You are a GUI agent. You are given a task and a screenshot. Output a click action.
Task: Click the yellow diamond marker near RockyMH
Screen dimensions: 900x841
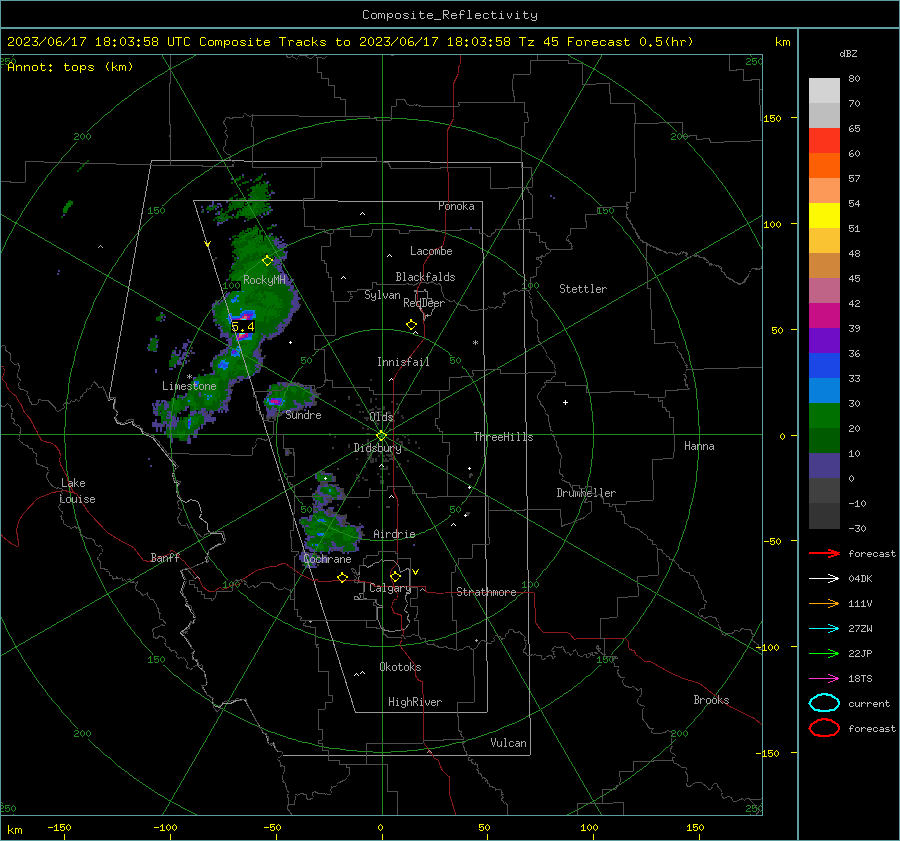tap(267, 261)
